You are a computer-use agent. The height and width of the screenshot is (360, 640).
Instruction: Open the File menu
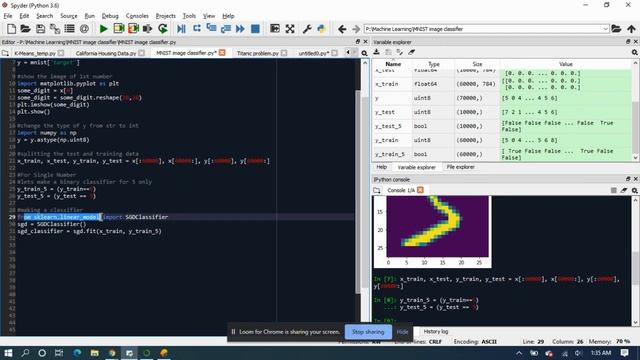tap(8, 16)
